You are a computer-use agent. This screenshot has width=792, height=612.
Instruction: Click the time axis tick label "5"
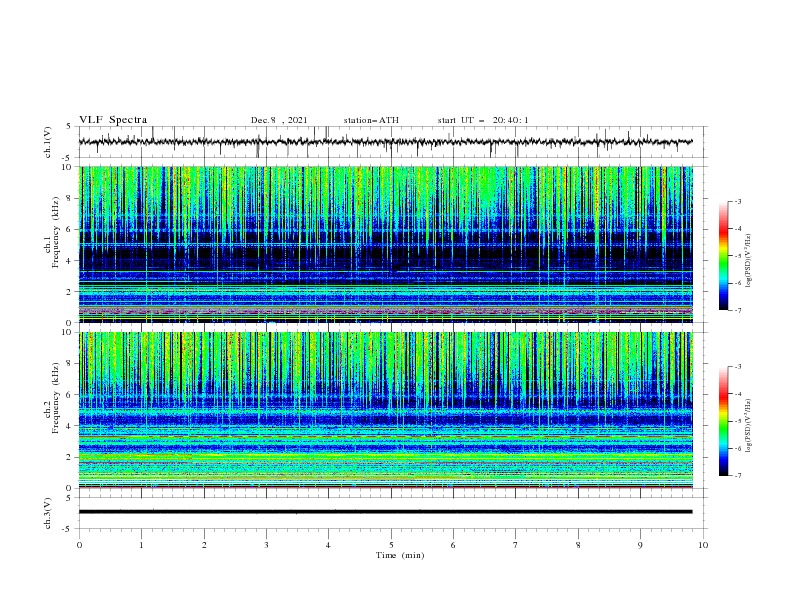coord(391,545)
